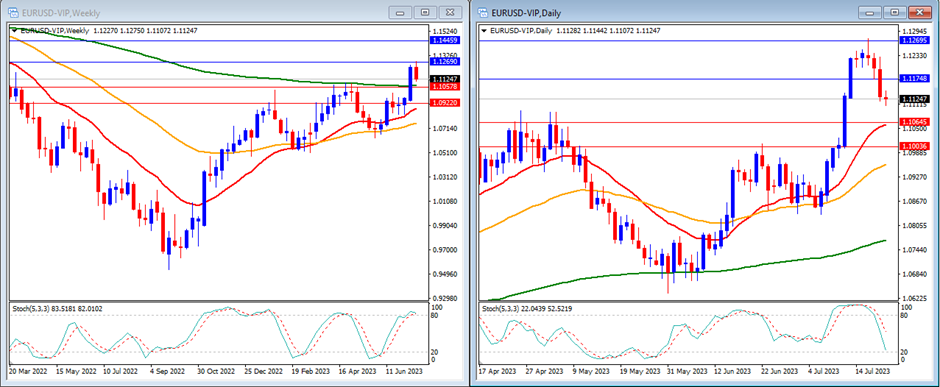
Task: Click the 11 Jun 2023 date label
Action: pyautogui.click(x=404, y=371)
